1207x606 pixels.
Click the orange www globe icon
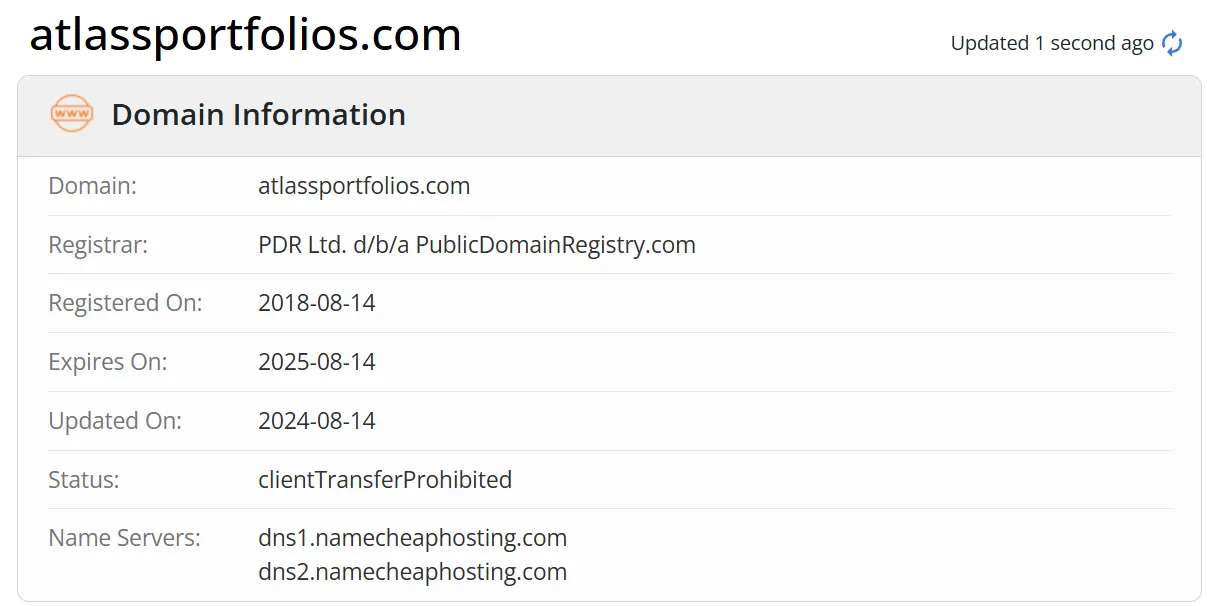coord(72,114)
